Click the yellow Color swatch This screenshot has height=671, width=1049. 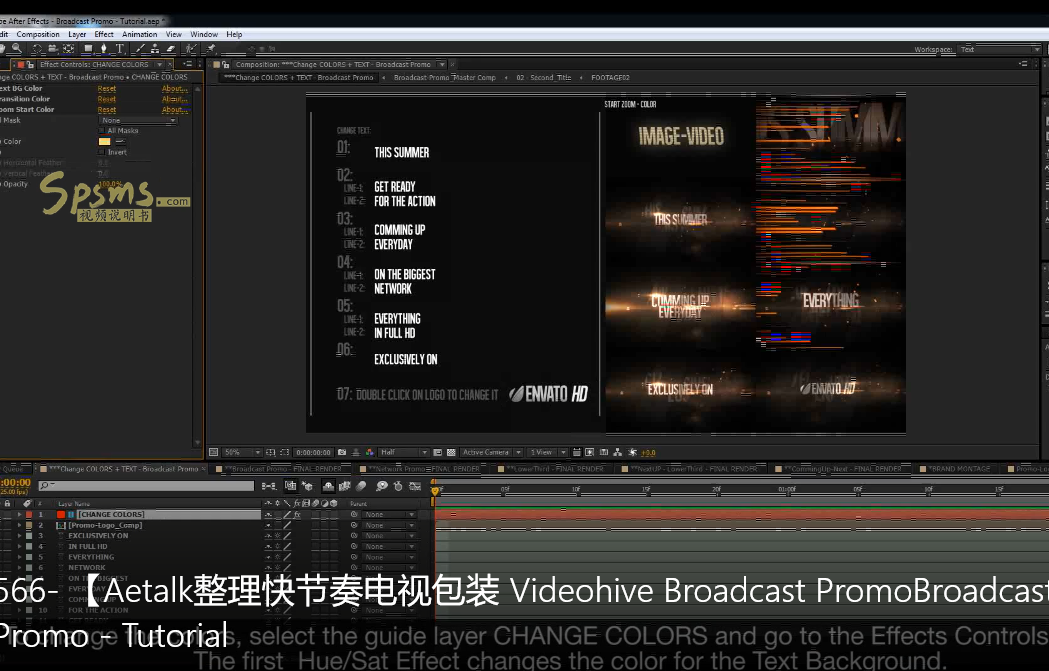pos(104,142)
